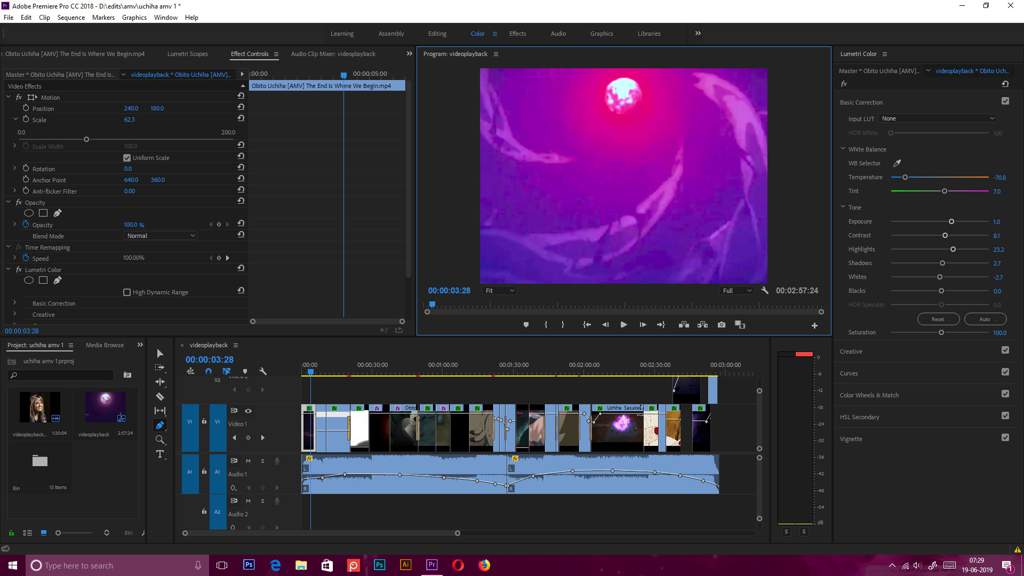Toggle the Curves section checkbox
Viewport: 1024px width, 576px height.
pyautogui.click(x=1005, y=372)
